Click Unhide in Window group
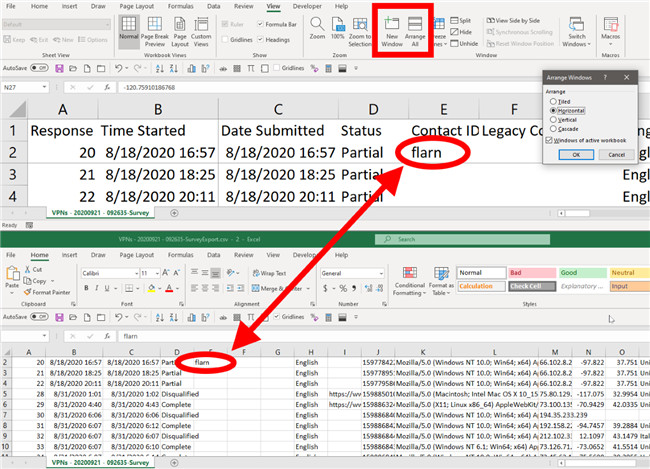The image size is (650, 469). (464, 44)
